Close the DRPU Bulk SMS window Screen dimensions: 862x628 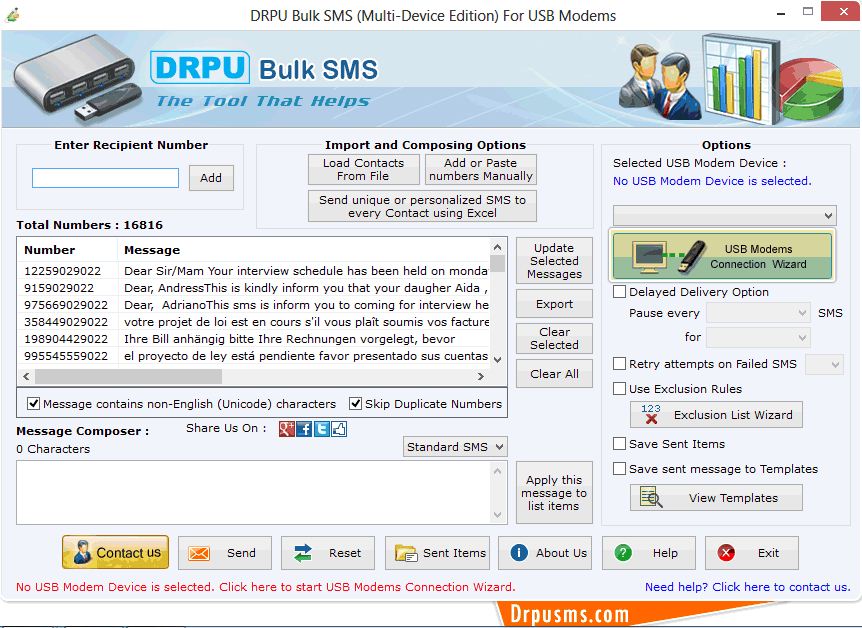[841, 12]
